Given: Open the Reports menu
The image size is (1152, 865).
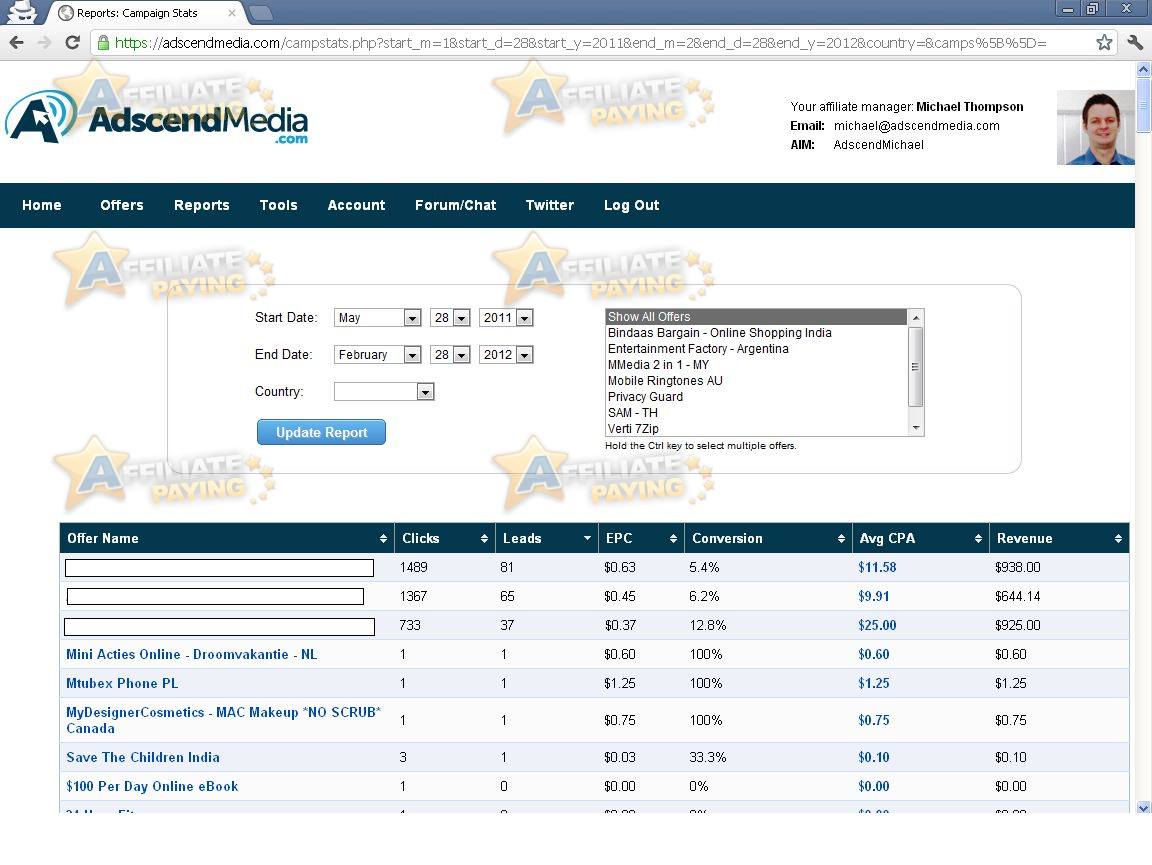Looking at the screenshot, I should point(201,205).
